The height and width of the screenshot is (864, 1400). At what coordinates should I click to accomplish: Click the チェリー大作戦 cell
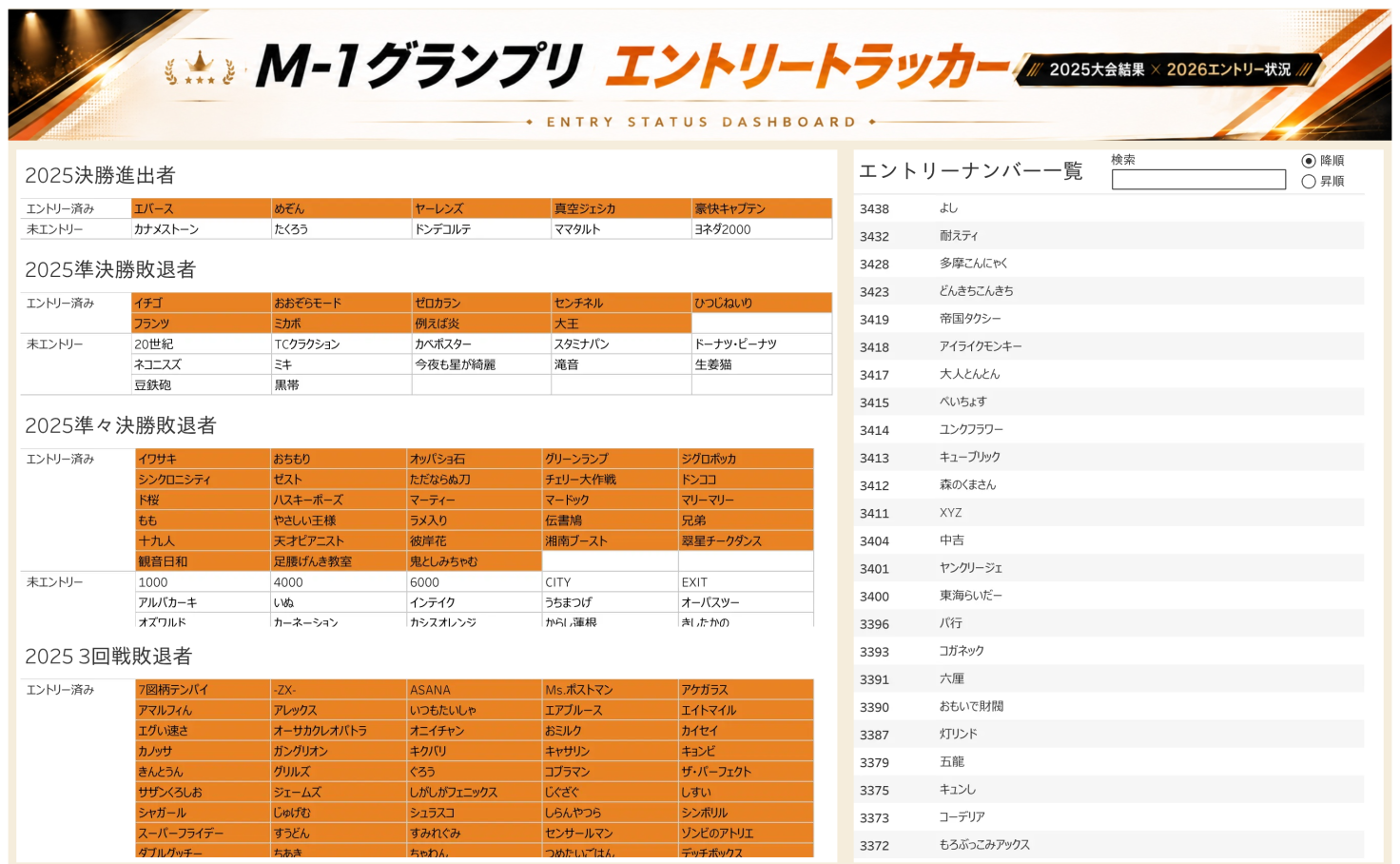coord(610,480)
